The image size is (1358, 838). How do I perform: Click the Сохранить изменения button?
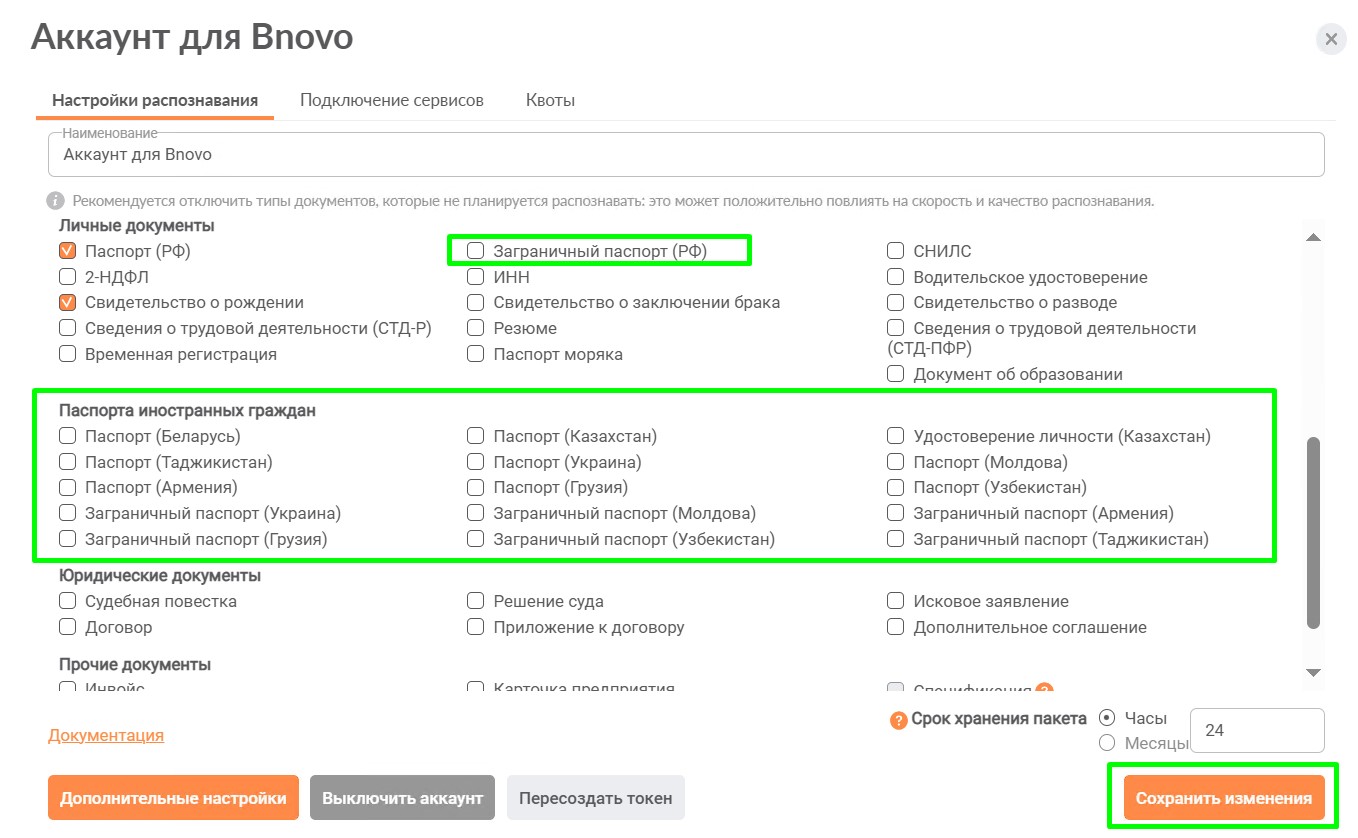1224,798
